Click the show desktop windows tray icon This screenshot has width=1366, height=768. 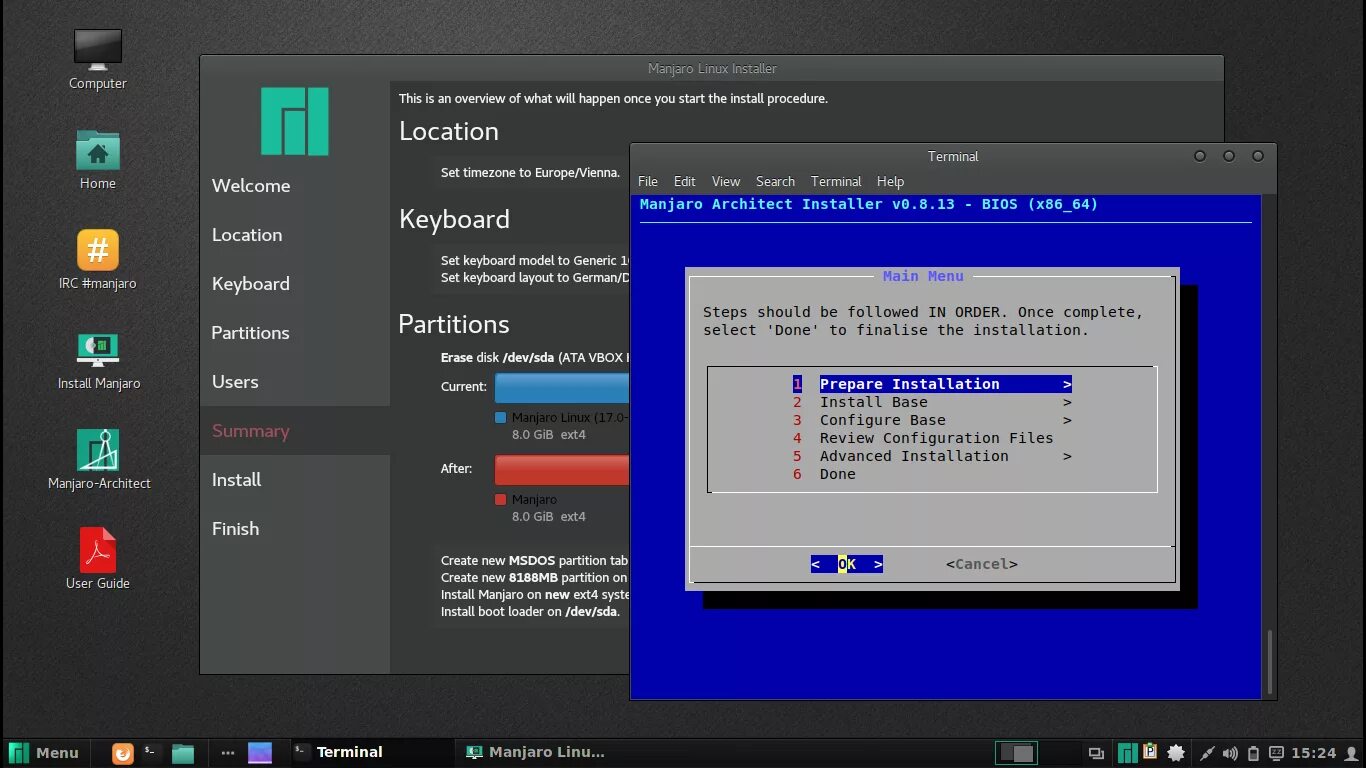(x=1097, y=753)
